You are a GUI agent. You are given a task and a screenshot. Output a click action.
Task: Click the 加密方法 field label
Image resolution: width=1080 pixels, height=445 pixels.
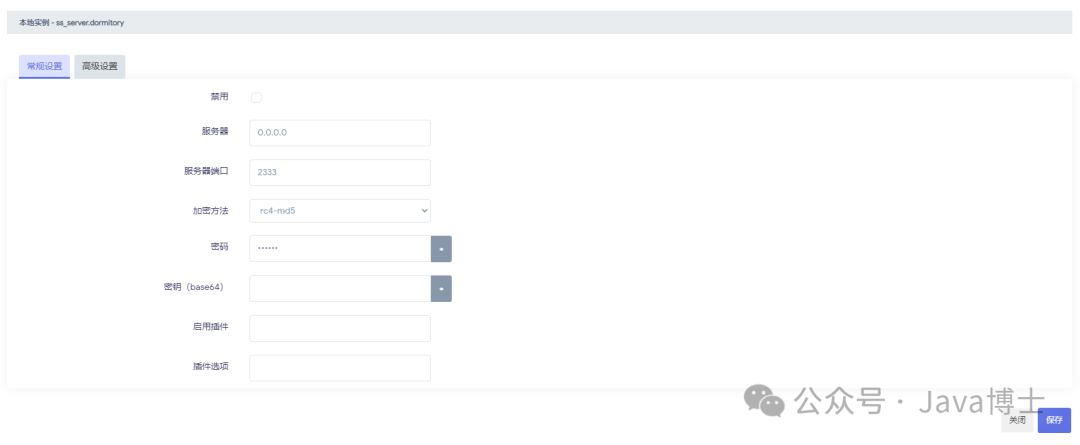(210, 211)
